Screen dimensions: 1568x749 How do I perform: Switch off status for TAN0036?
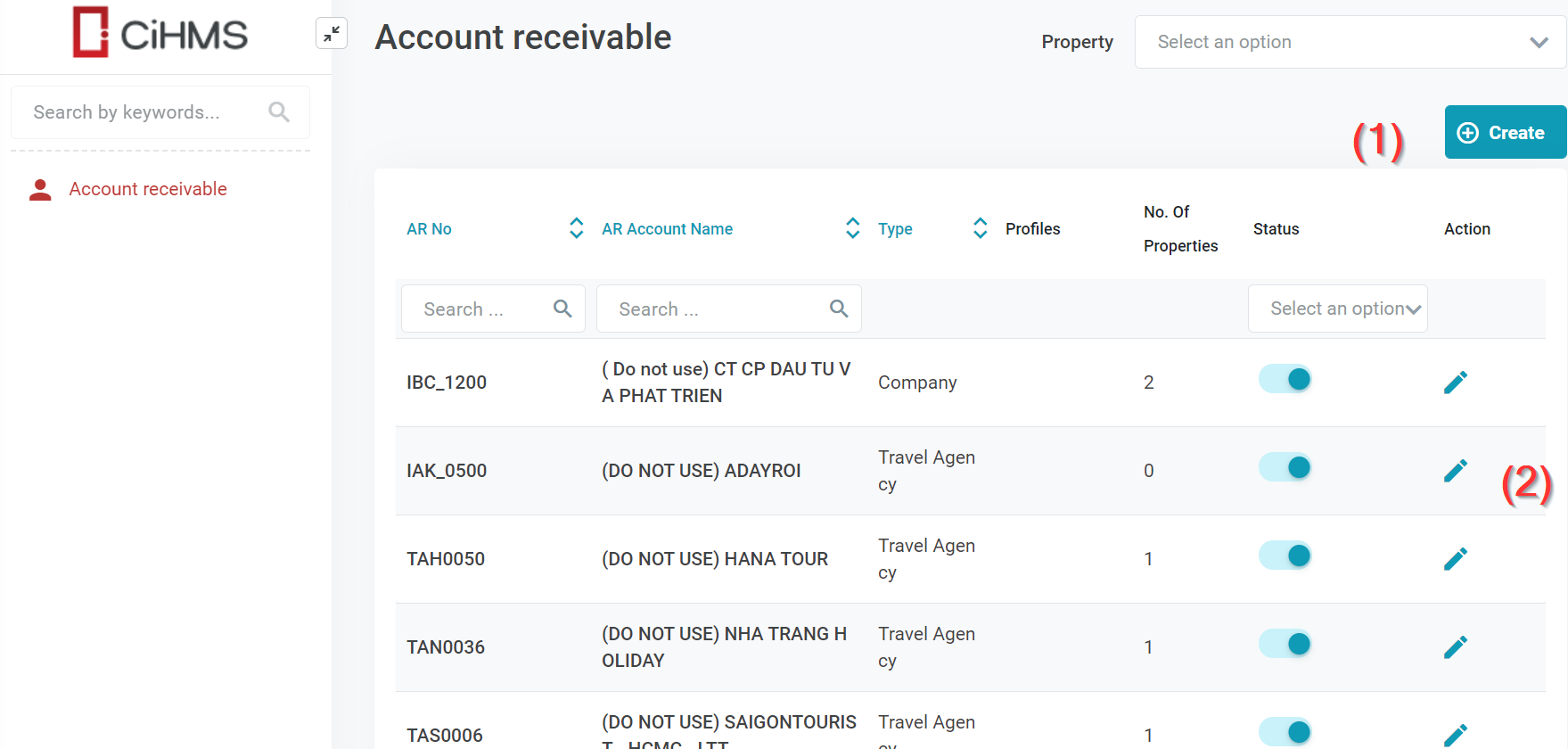(1285, 644)
